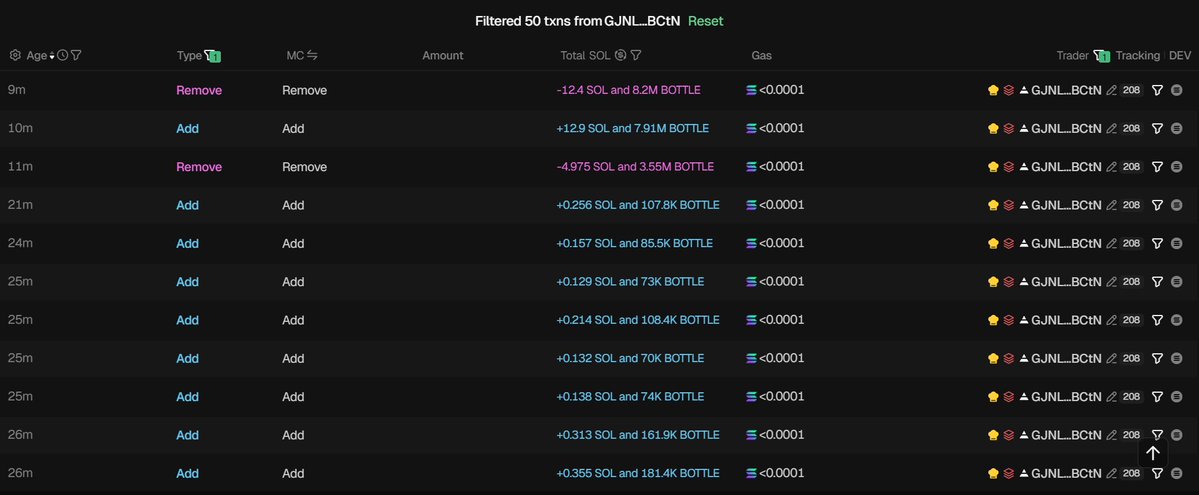
Task: Click the gas value <0.0001 in 11m row
Action: [x=781, y=167]
